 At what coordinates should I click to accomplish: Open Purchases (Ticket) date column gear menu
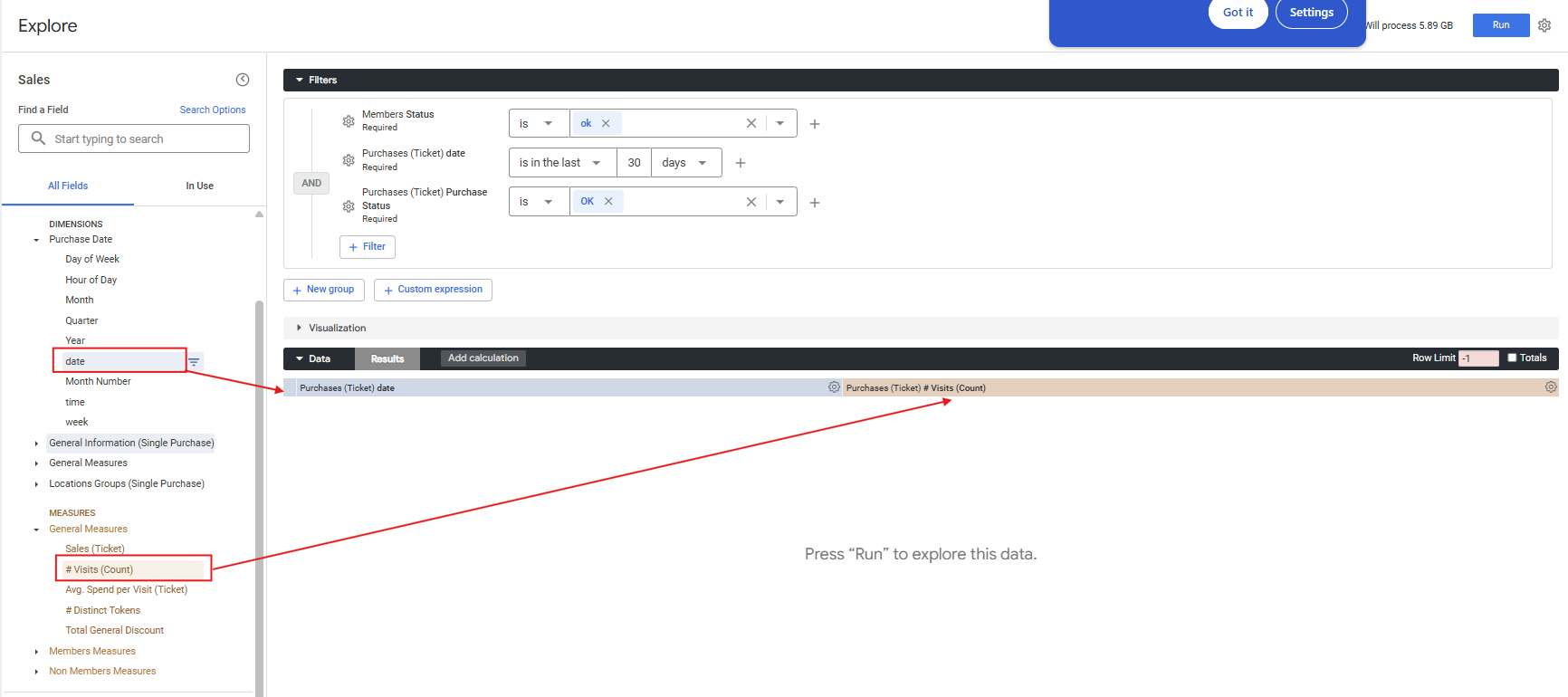(x=834, y=387)
